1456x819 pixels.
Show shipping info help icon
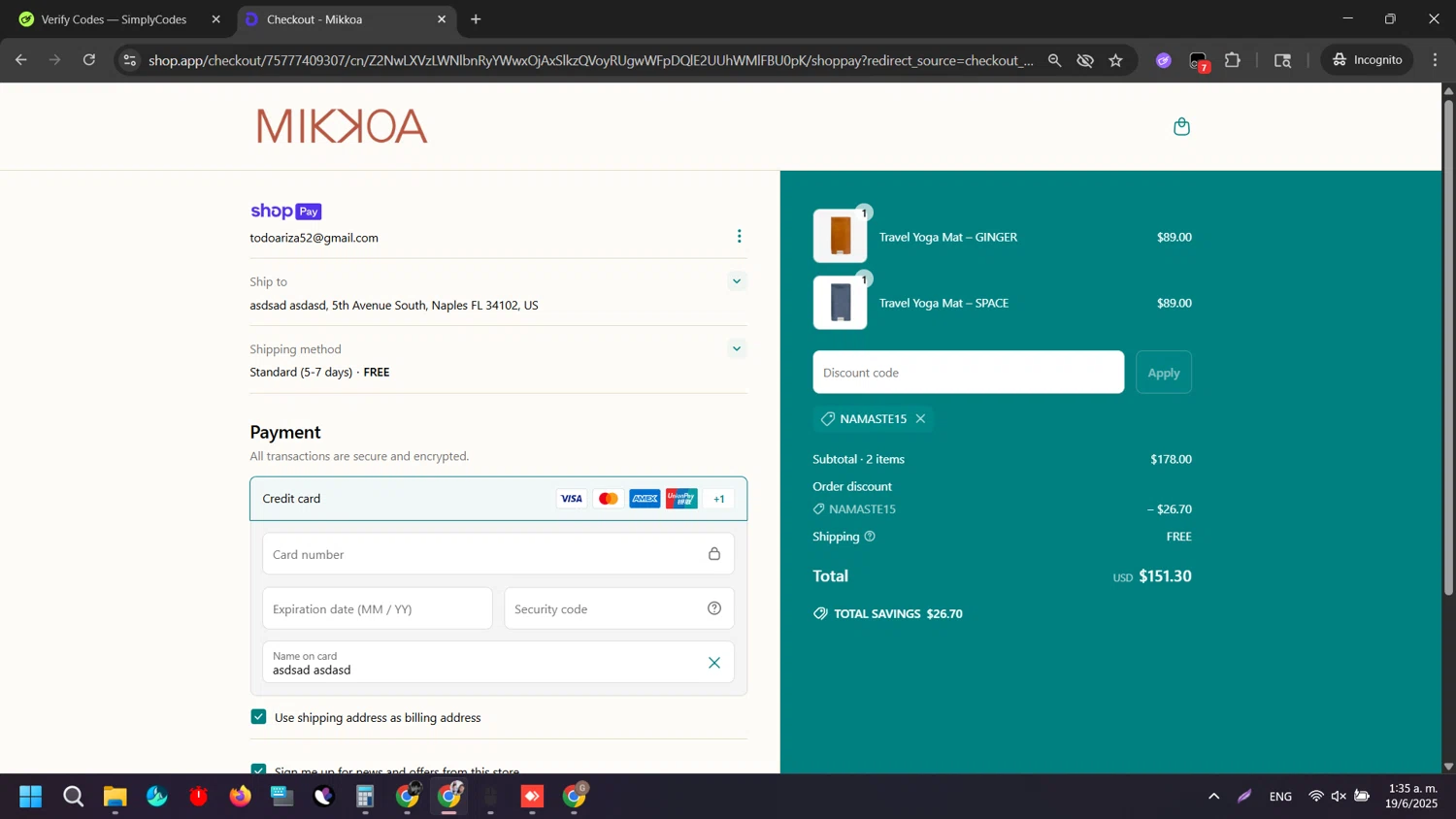[870, 536]
